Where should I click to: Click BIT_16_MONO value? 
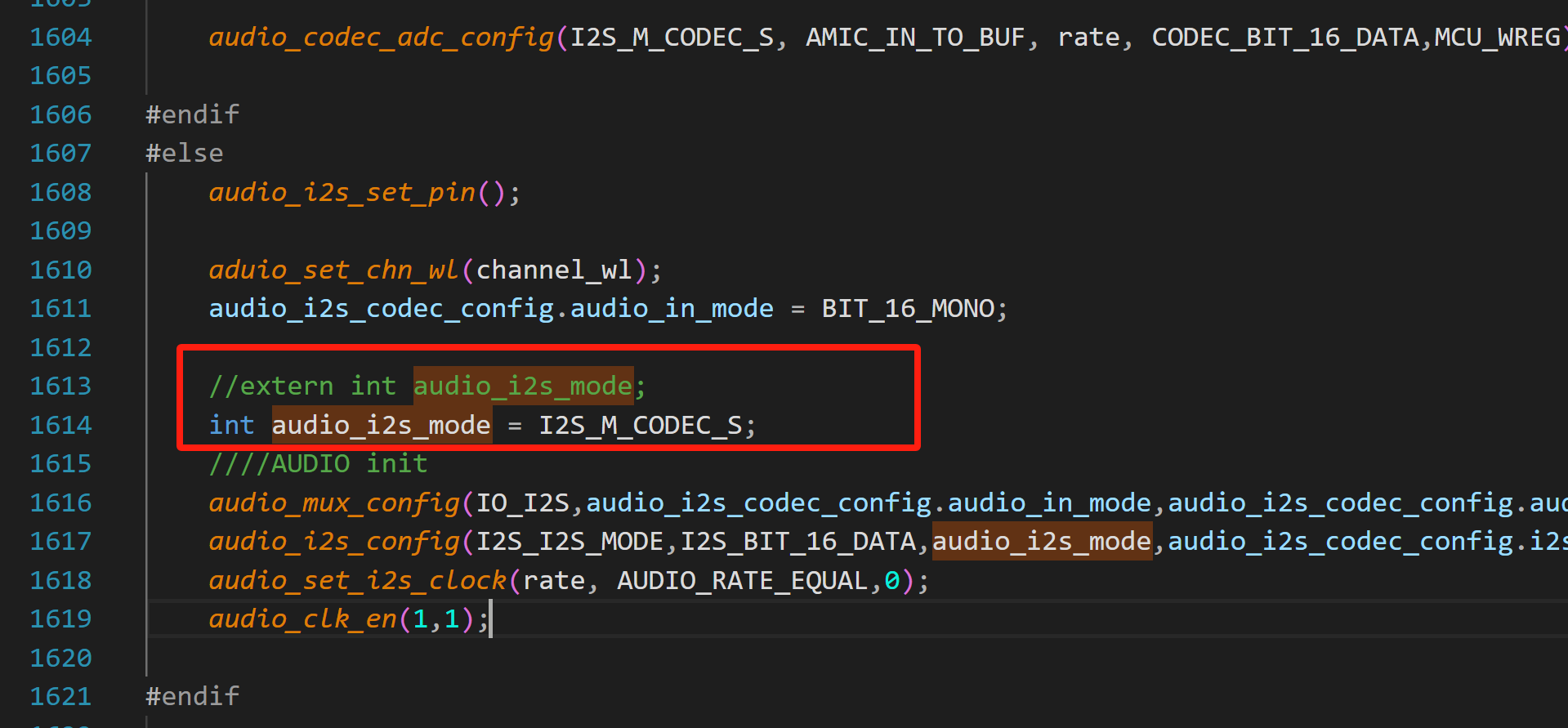(x=908, y=309)
